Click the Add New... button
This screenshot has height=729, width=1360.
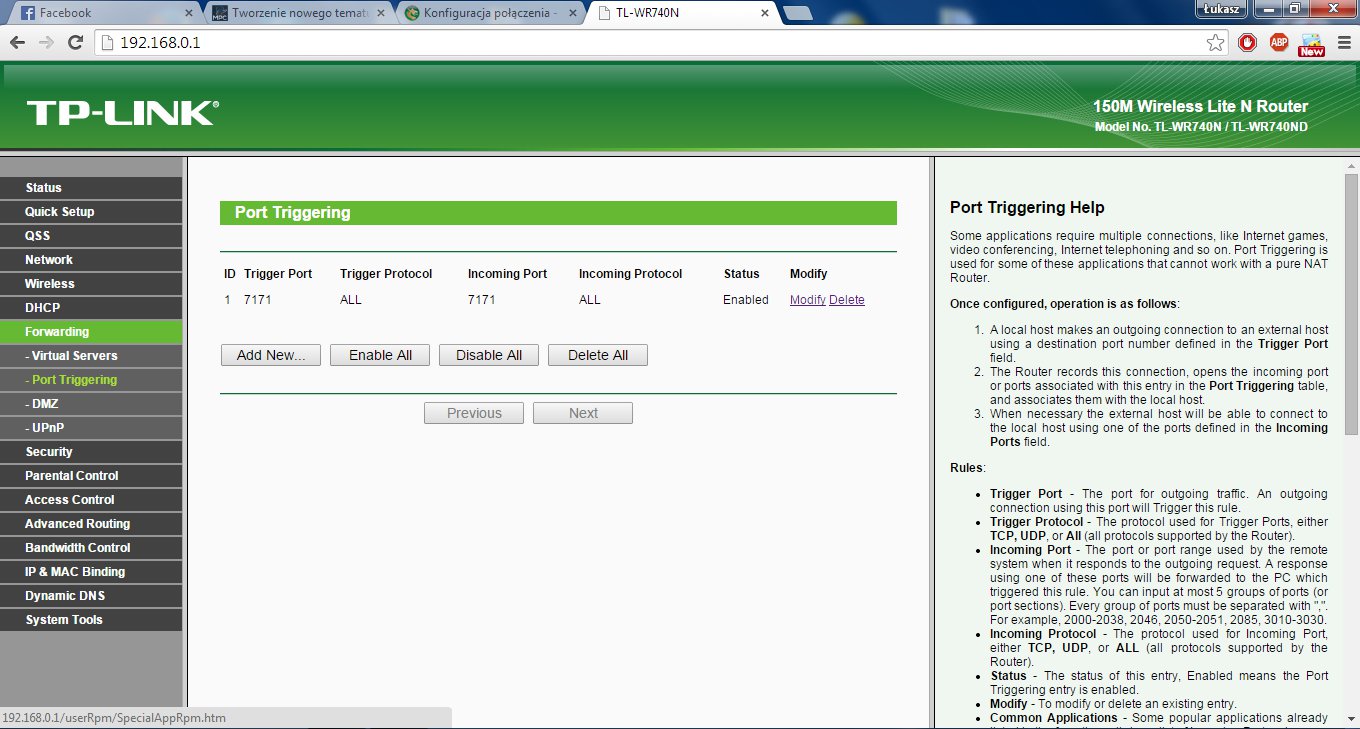pyautogui.click(x=271, y=355)
